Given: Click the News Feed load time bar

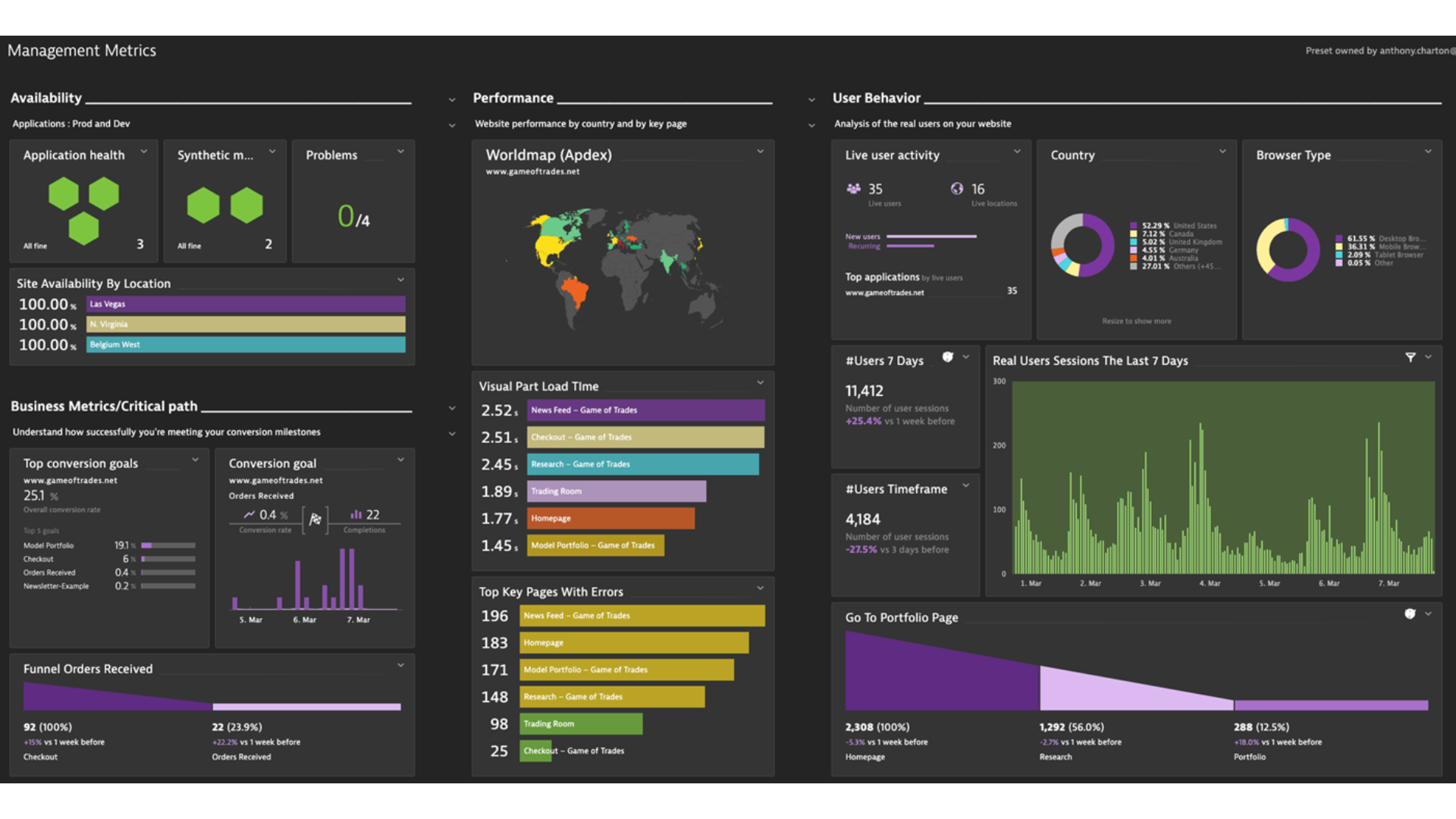Looking at the screenshot, I should pos(646,410).
